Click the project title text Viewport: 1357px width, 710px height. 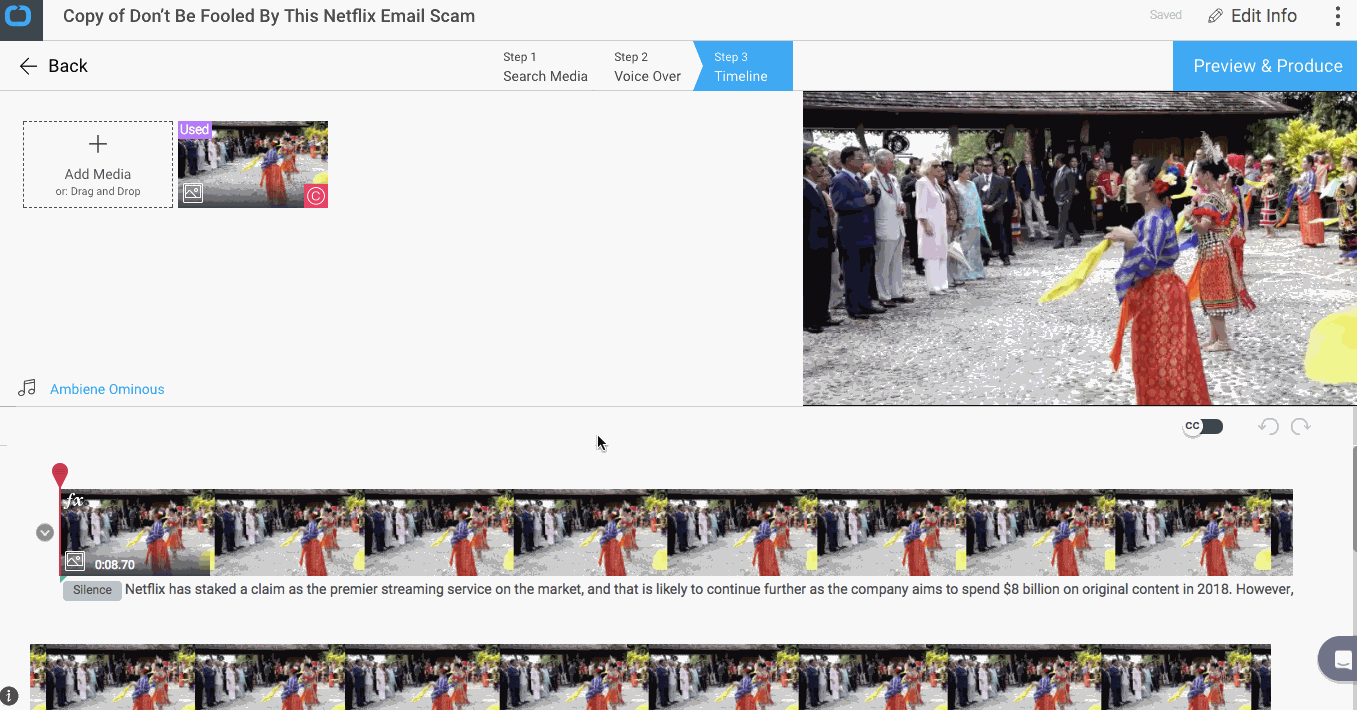click(269, 16)
